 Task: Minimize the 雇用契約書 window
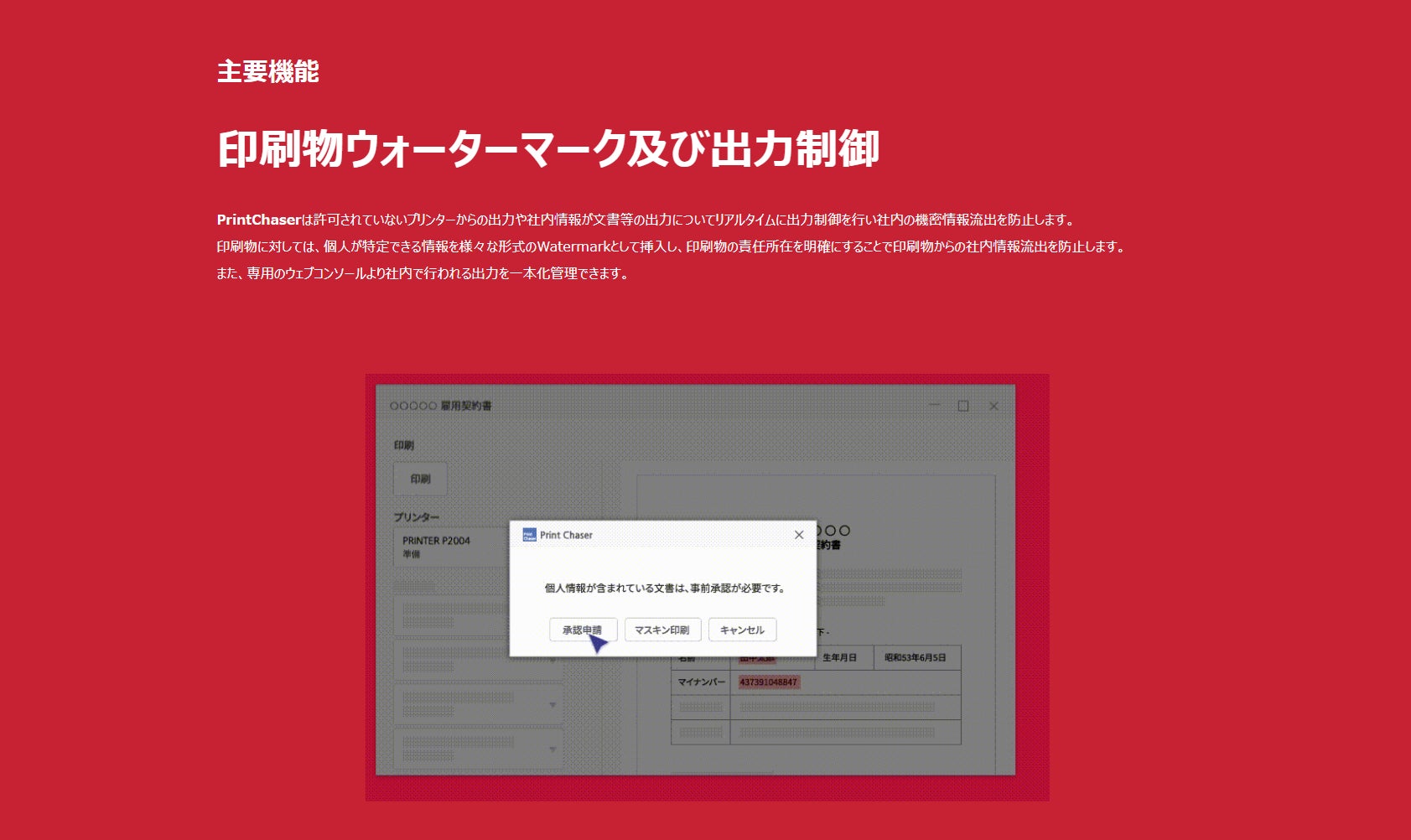click(934, 406)
